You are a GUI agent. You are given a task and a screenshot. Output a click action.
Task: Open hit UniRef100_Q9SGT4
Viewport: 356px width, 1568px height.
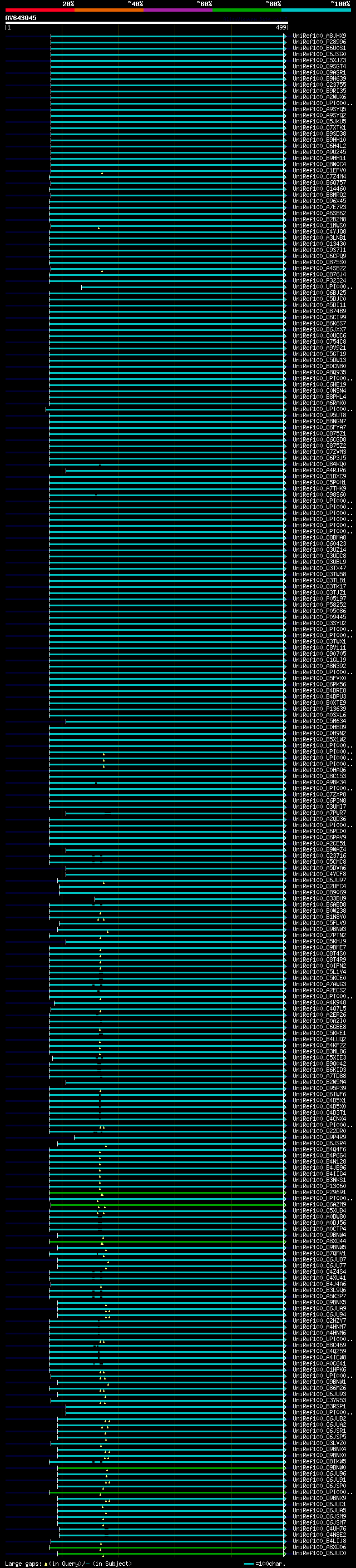click(x=319, y=66)
